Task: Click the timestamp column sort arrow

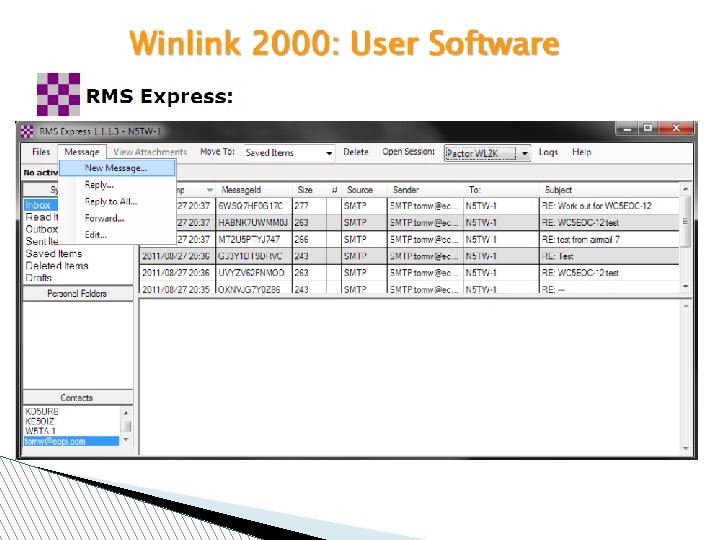Action: pyautogui.click(x=209, y=190)
